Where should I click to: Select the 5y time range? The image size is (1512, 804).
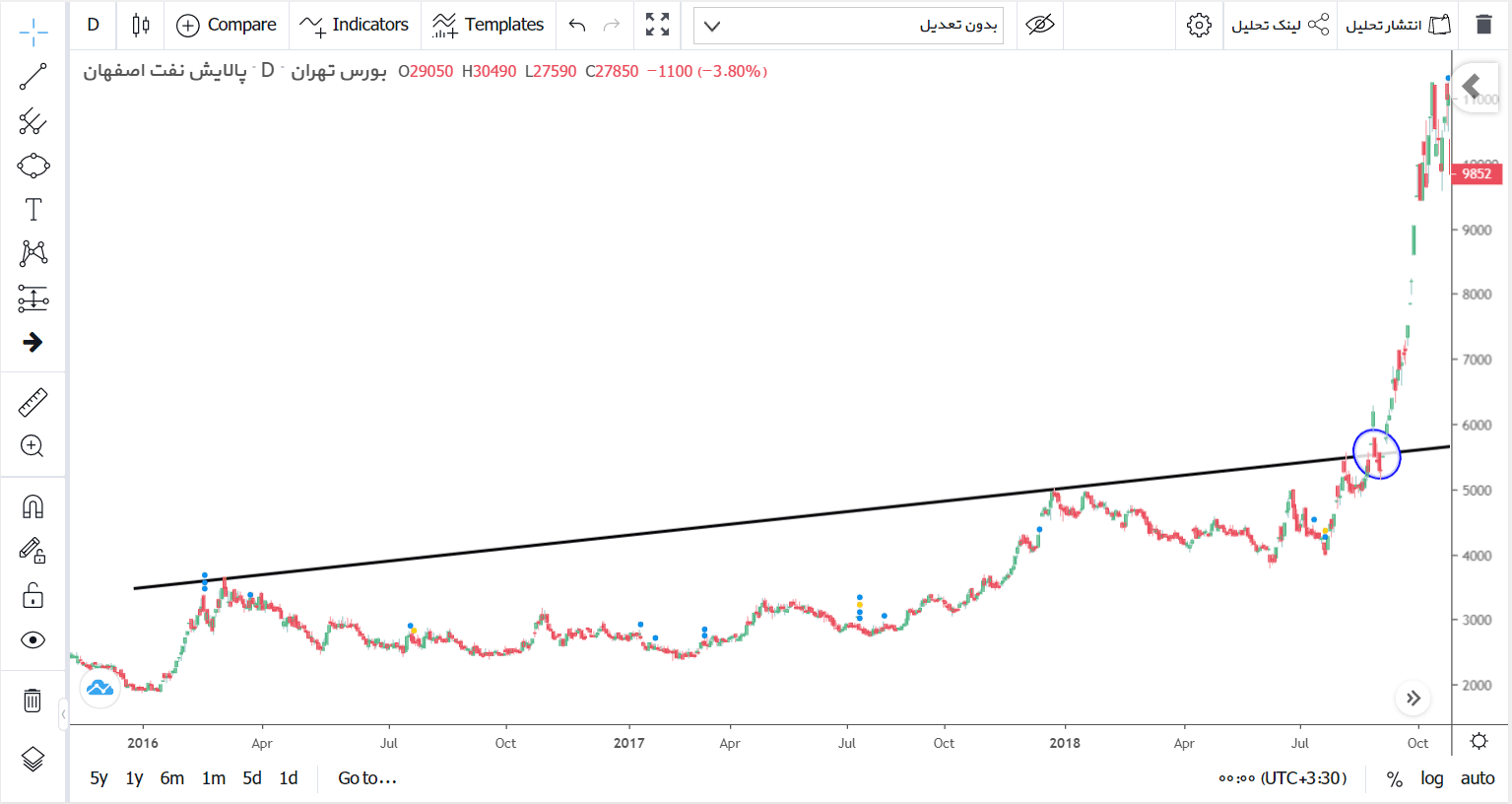(99, 778)
